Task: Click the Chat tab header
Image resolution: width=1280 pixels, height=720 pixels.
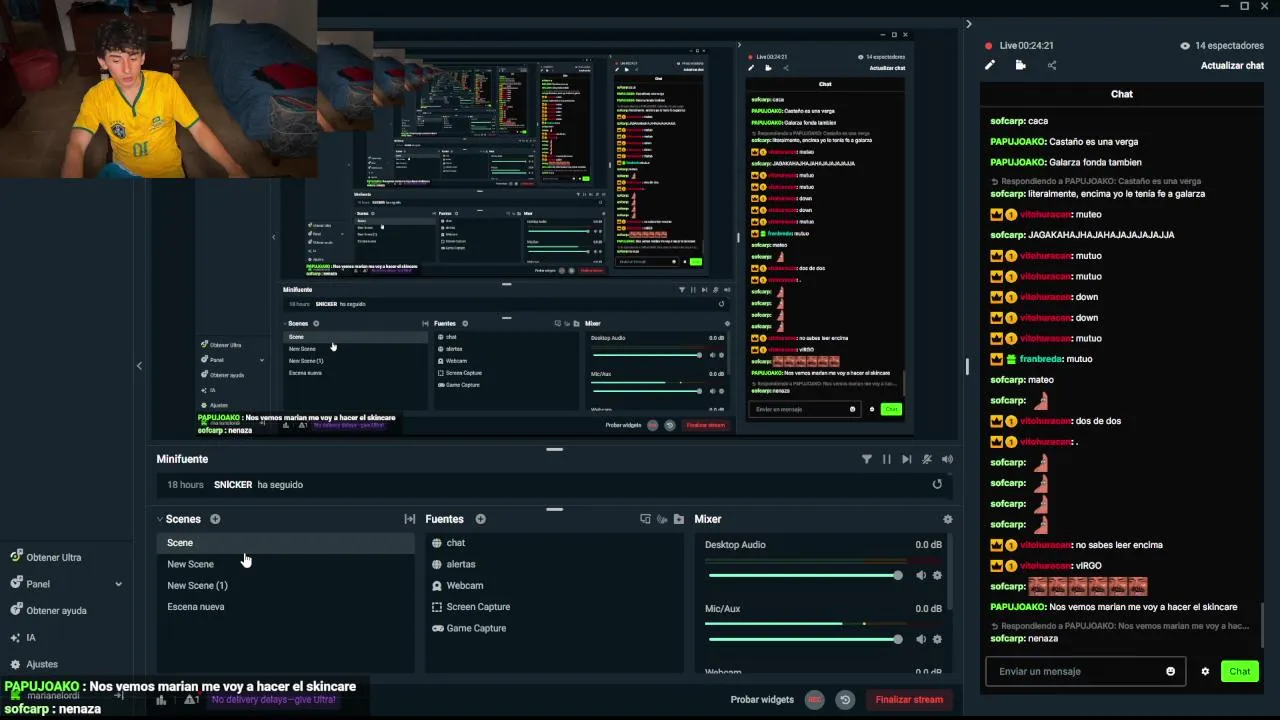Action: point(1121,94)
